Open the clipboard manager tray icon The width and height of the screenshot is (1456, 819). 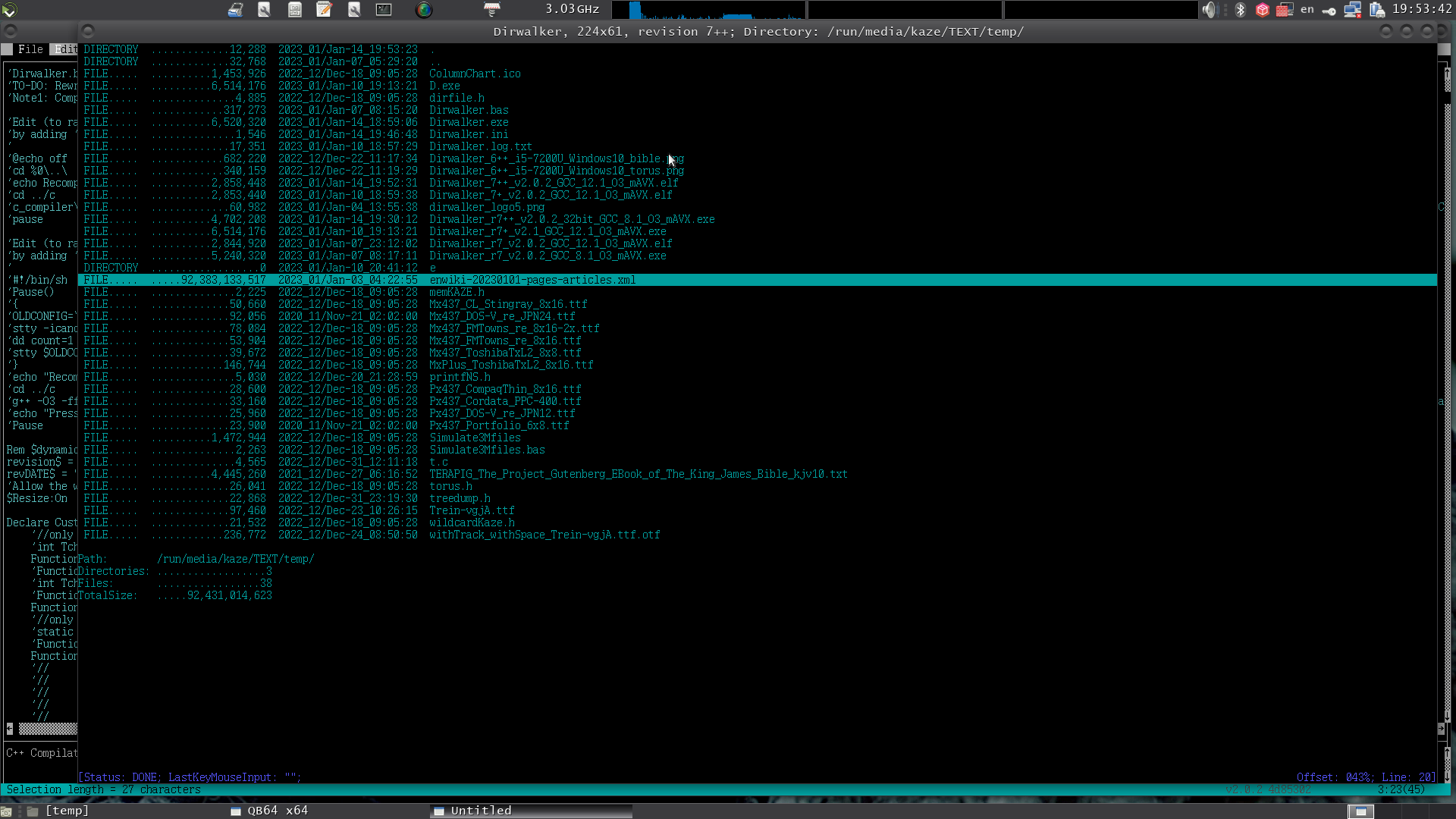pos(1378,10)
